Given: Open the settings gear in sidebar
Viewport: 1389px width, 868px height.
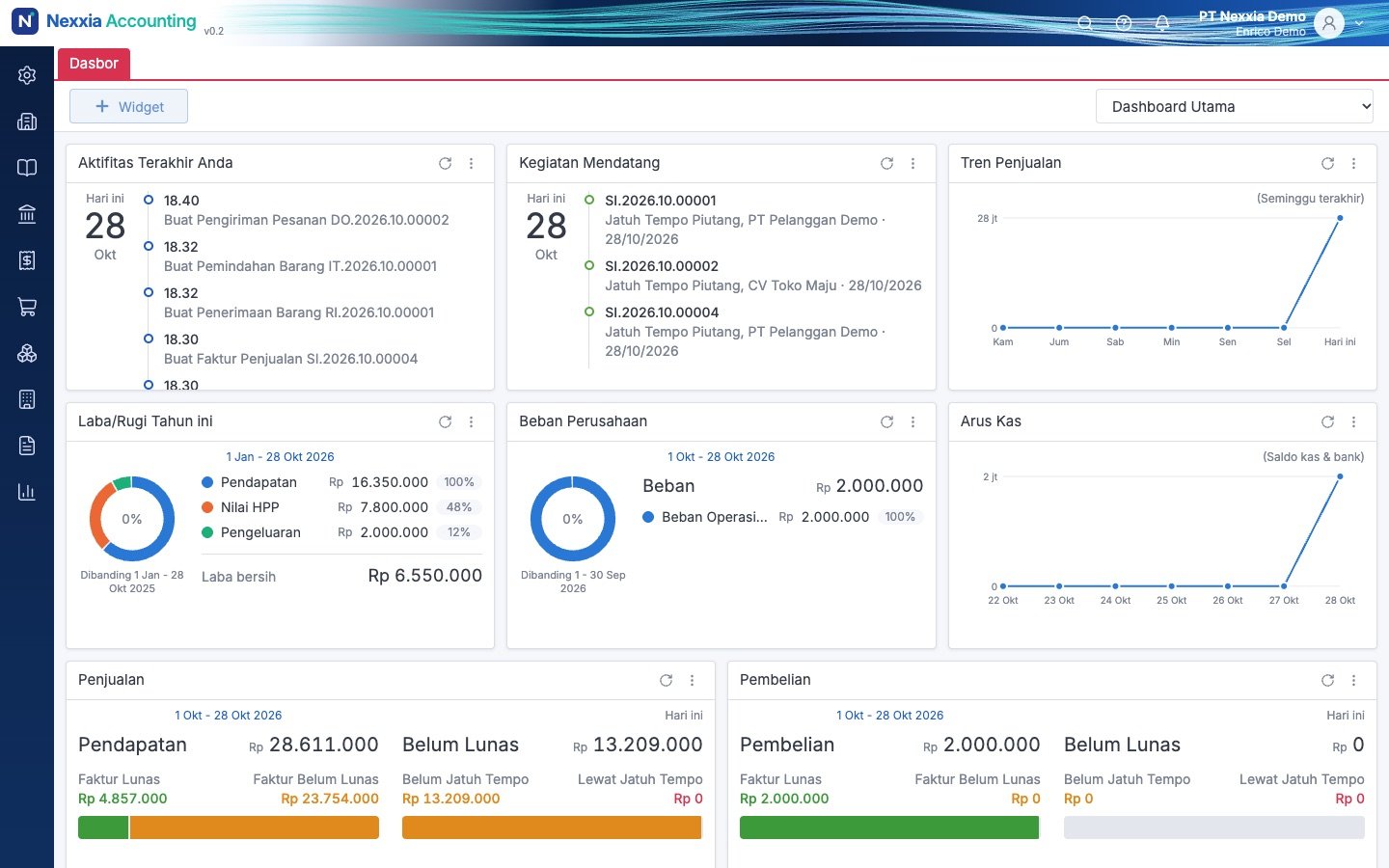Looking at the screenshot, I should [27, 75].
